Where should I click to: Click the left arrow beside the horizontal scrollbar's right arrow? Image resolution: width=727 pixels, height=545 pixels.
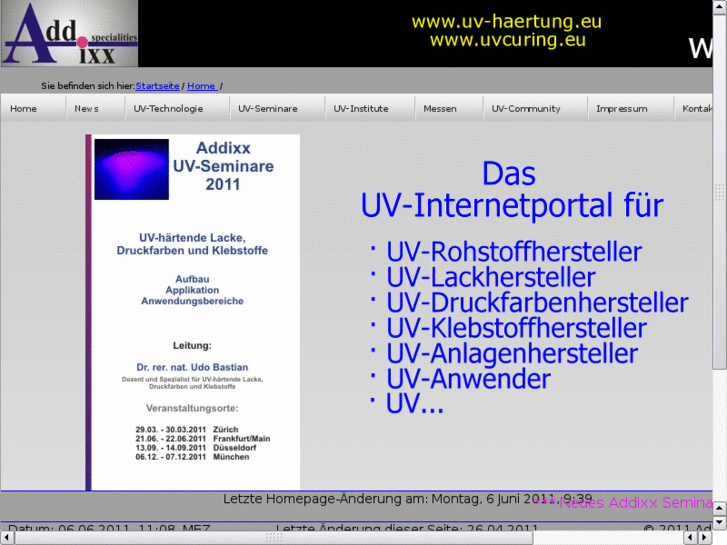point(691,538)
